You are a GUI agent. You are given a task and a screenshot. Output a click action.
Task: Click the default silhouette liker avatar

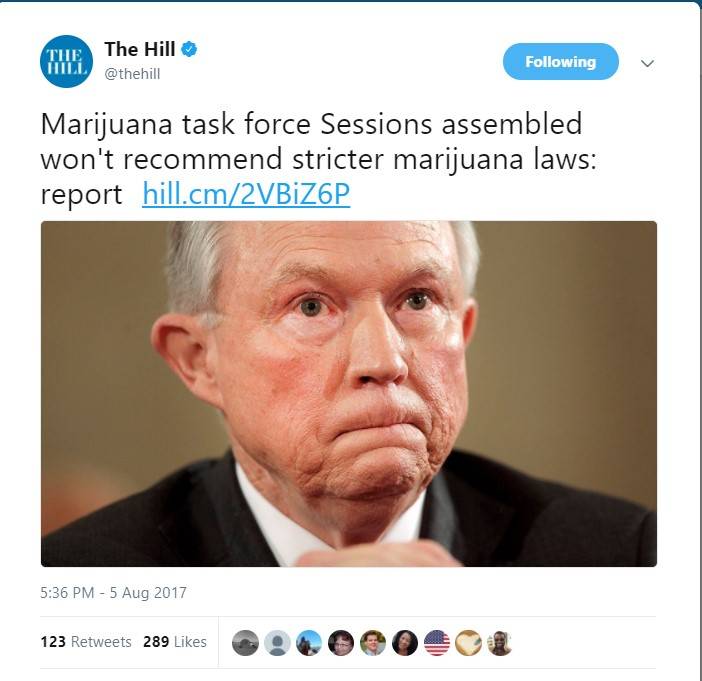tap(277, 643)
